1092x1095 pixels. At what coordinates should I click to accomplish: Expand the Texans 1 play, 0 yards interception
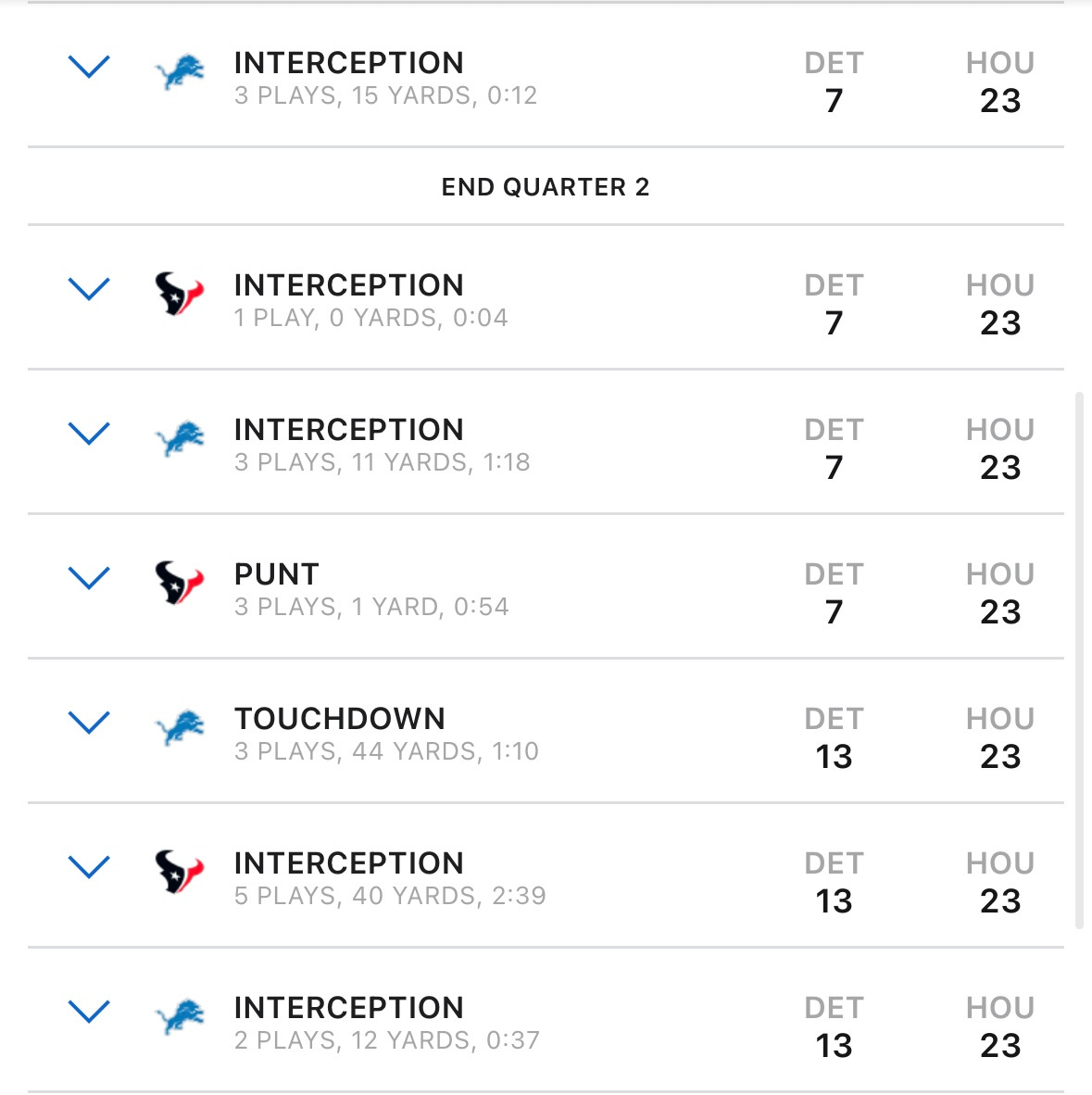89,289
